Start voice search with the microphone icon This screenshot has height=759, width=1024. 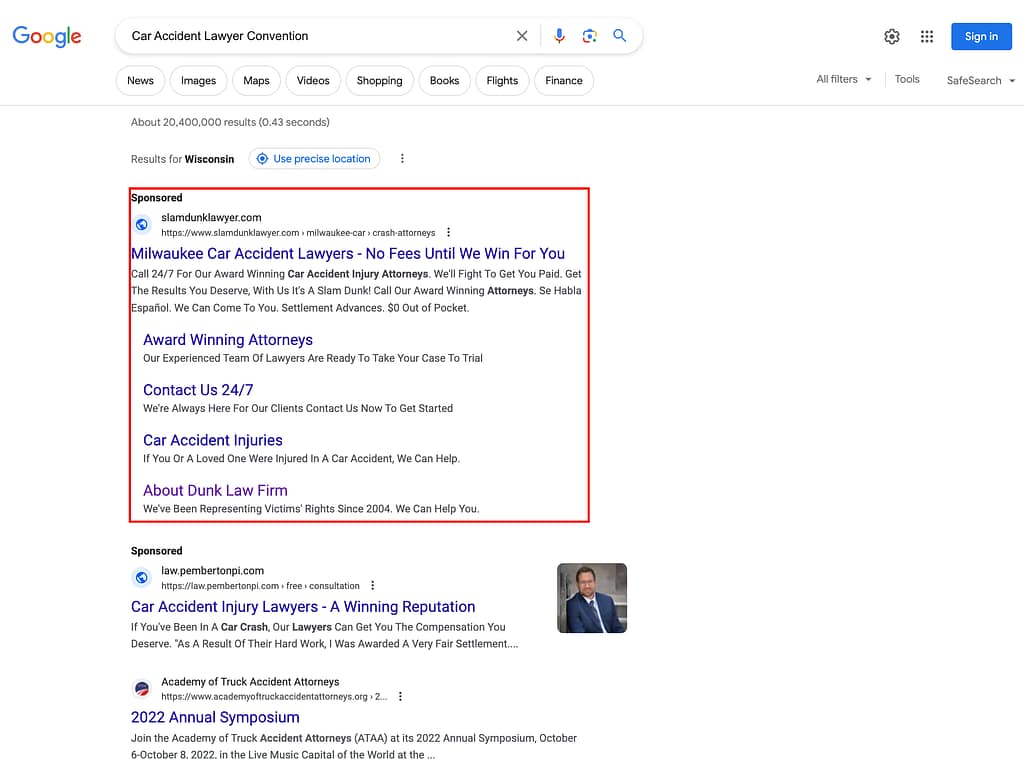tap(559, 36)
